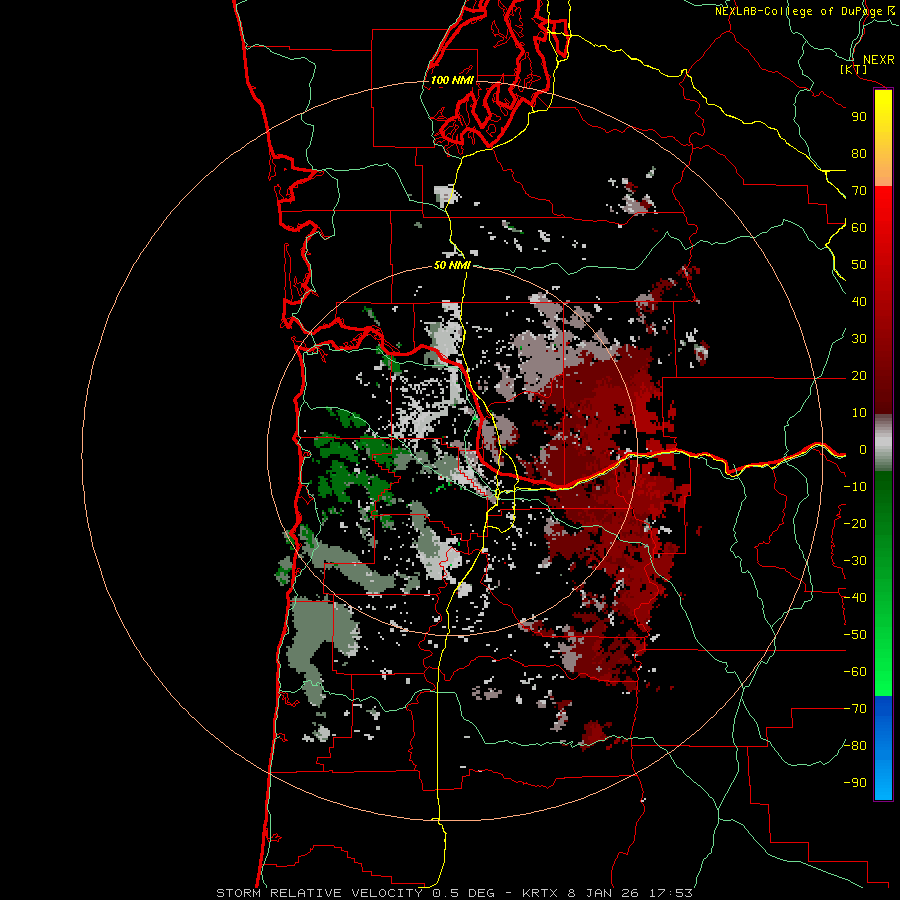900x900 pixels.
Task: Click the -90 value on the velocity scale
Action: 855,783
